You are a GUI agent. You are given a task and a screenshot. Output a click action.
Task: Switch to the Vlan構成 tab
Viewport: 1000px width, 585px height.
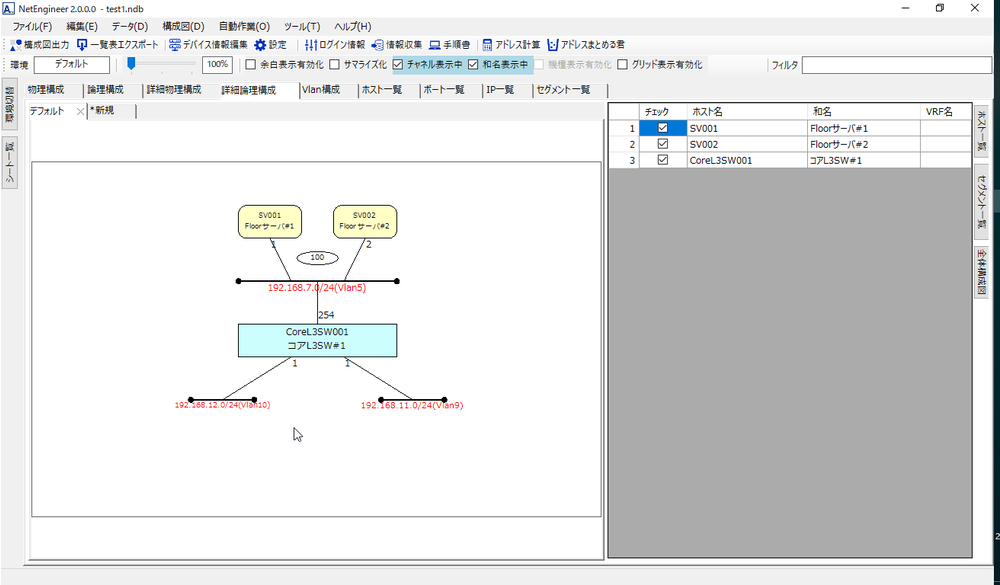321,90
